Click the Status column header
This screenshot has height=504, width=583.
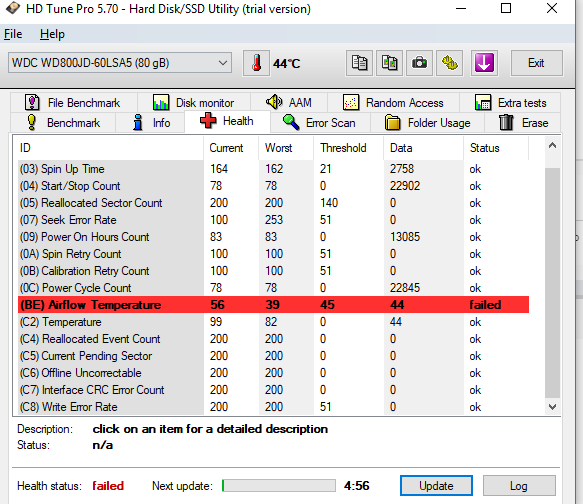pyautogui.click(x=496, y=148)
